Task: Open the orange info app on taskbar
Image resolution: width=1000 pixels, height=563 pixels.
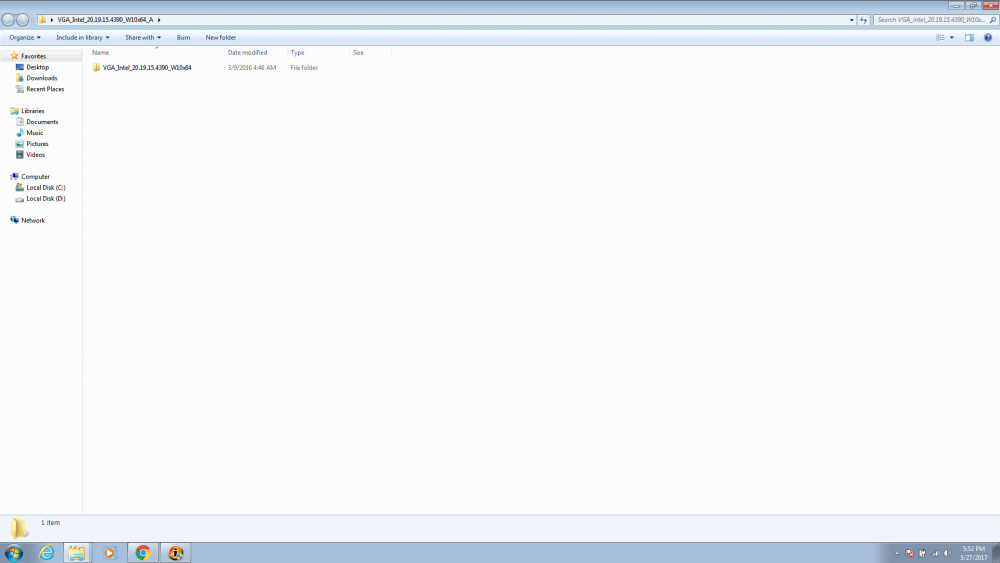Action: (175, 553)
